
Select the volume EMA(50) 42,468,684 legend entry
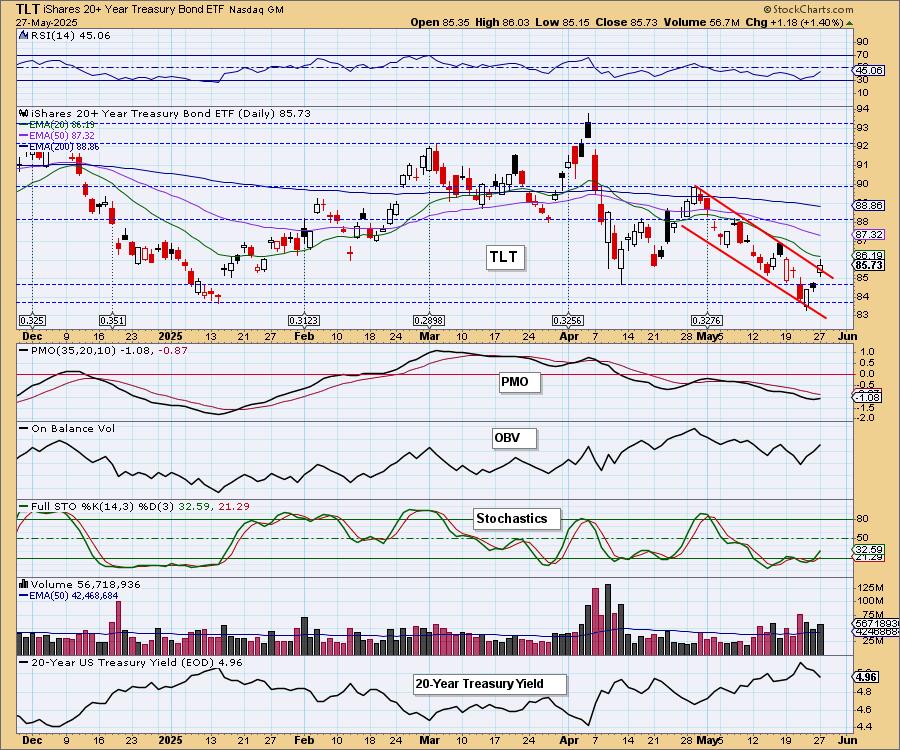69,596
